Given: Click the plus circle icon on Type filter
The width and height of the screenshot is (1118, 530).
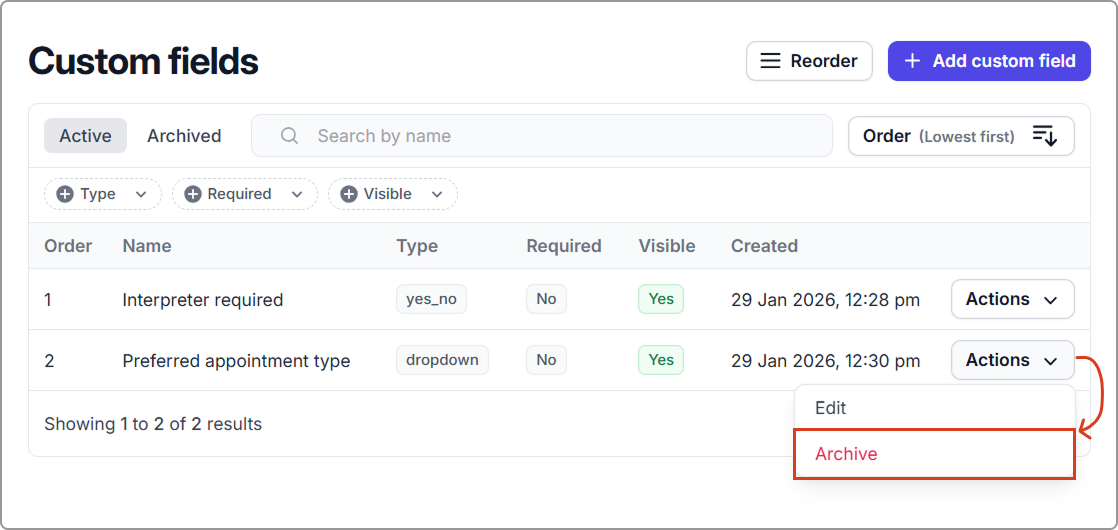Looking at the screenshot, I should point(65,194).
